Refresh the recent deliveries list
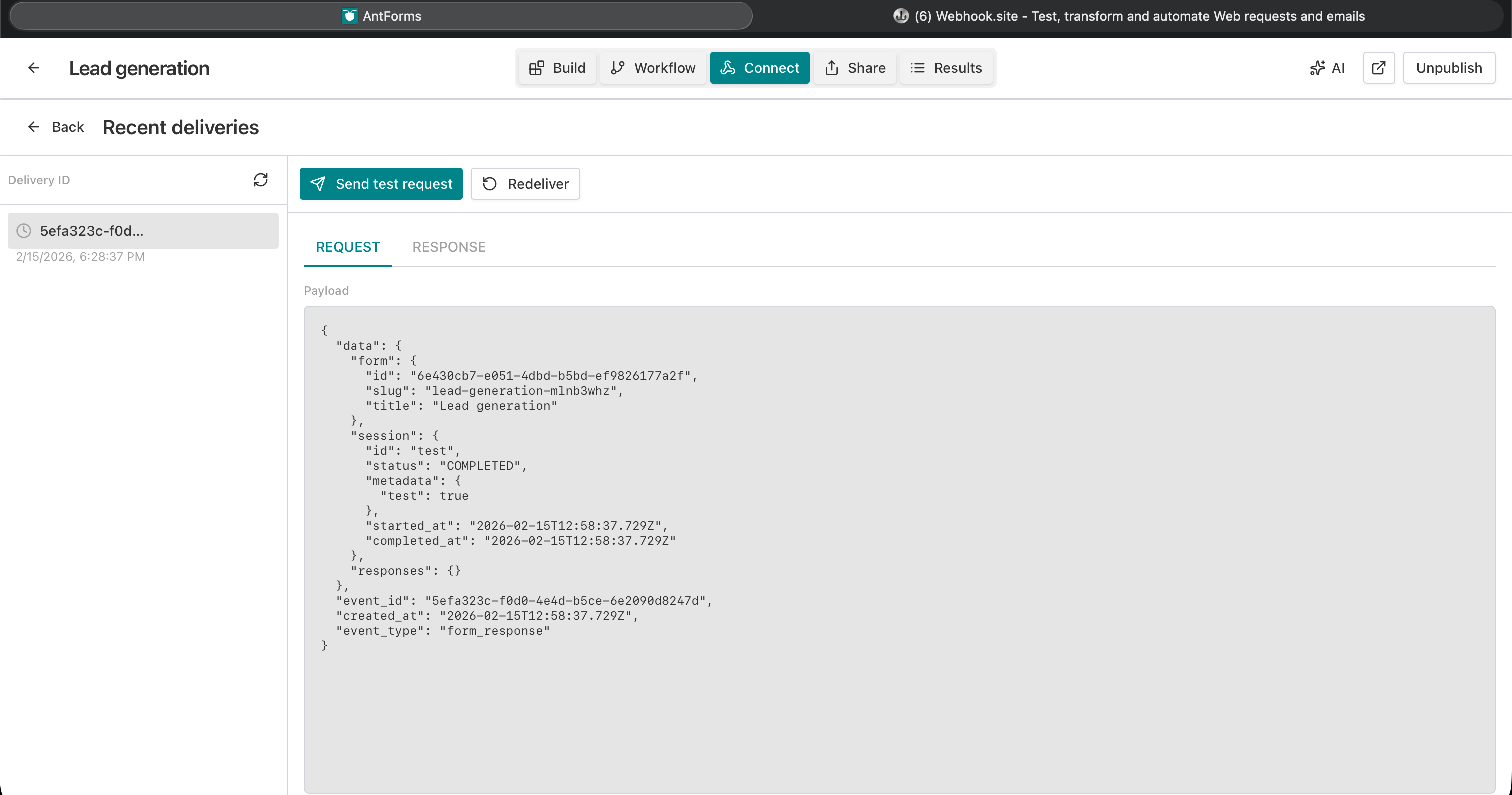1512x795 pixels. (x=261, y=179)
